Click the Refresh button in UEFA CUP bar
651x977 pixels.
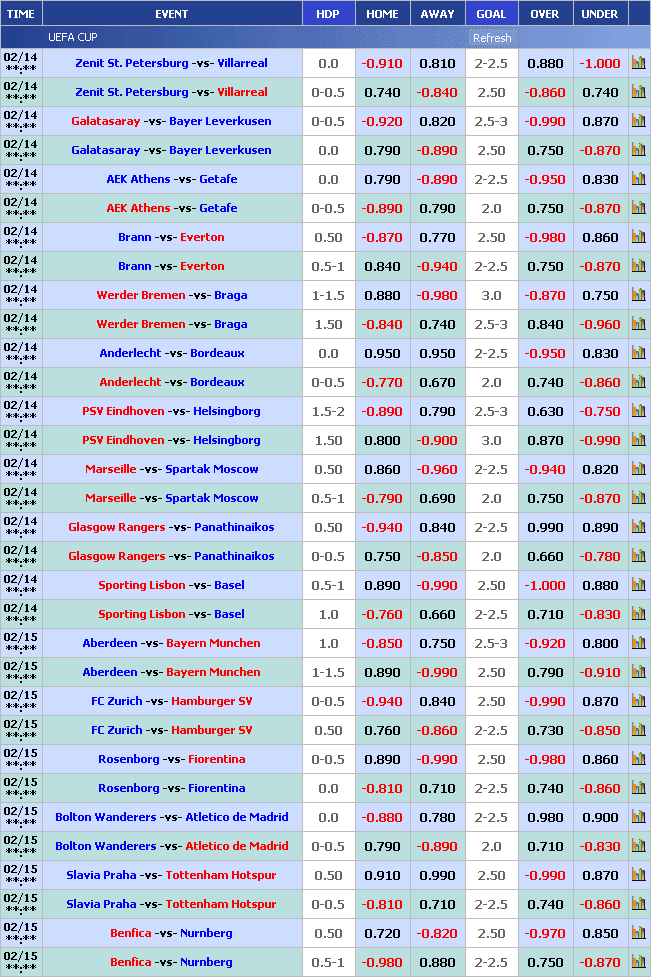[492, 38]
